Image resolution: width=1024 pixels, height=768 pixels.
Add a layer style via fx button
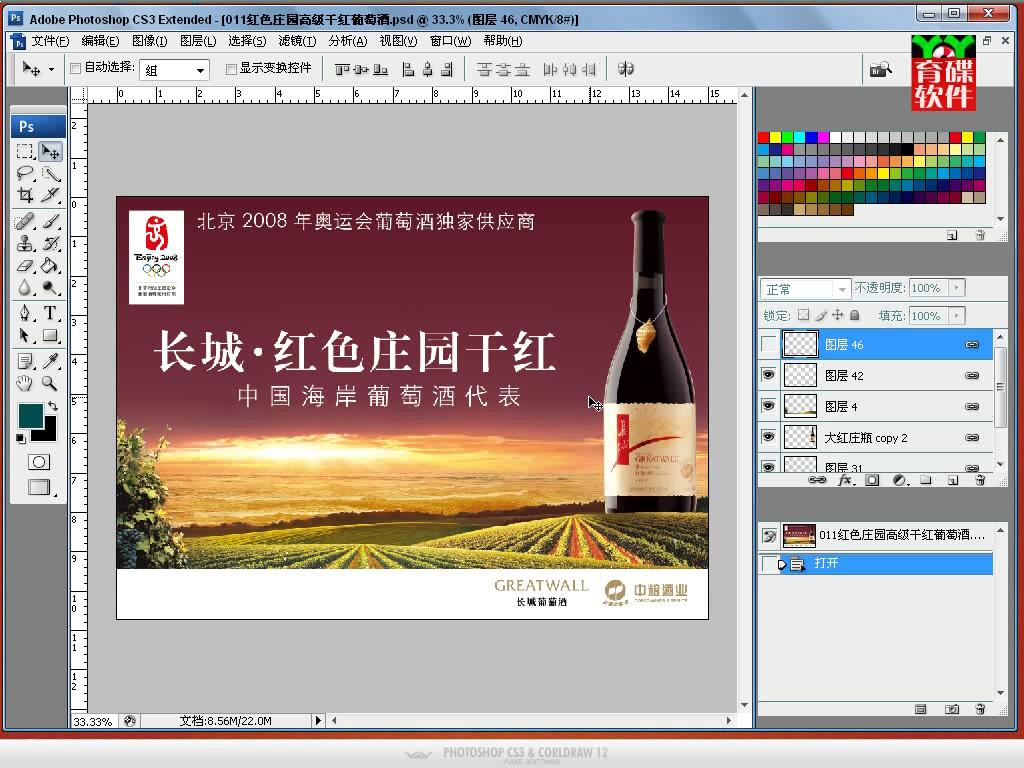pyautogui.click(x=845, y=480)
